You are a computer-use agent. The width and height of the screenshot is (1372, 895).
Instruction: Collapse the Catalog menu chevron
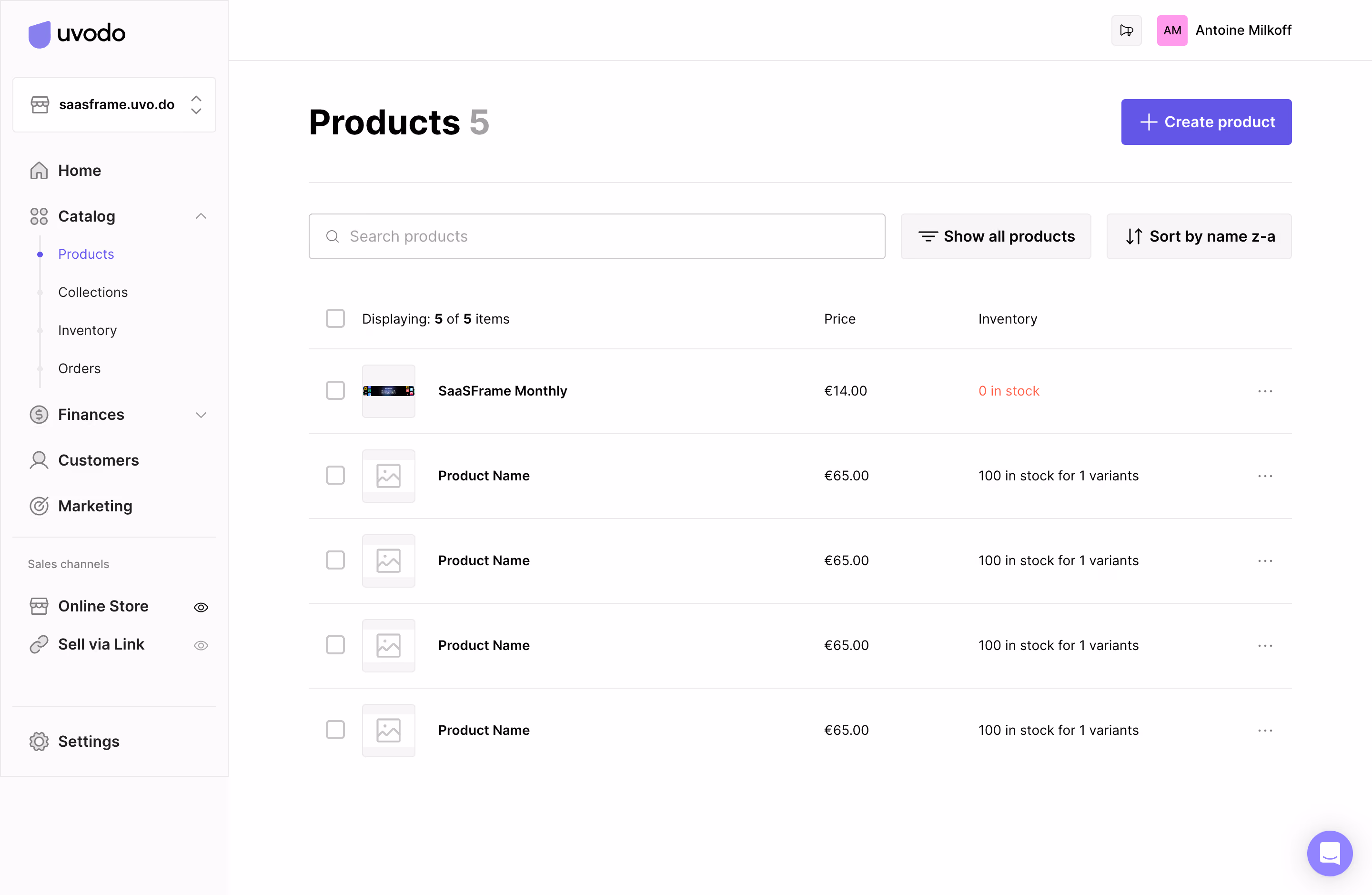coord(201,216)
